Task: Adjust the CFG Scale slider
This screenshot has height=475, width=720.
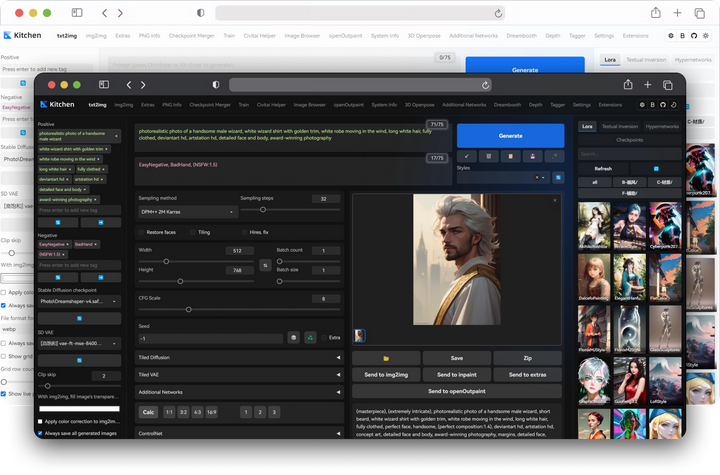Action: 188,310
